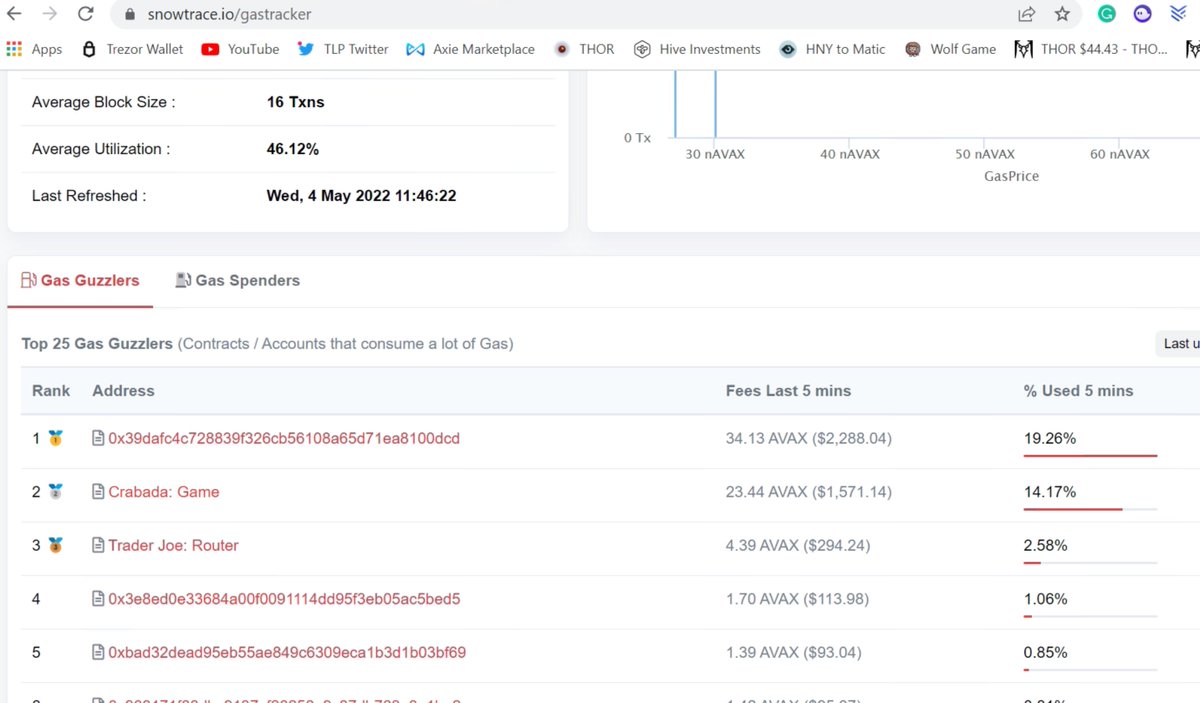
Task: Select the 1.70 AVAX ($113.98) fee value
Action: pos(798,599)
